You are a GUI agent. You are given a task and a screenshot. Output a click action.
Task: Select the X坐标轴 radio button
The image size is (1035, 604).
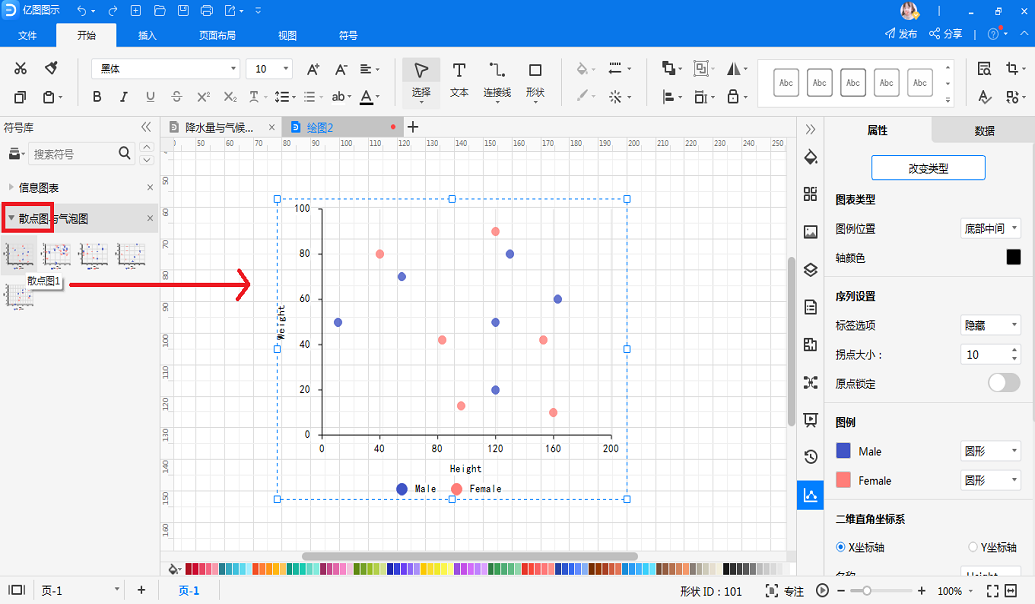[x=840, y=547]
